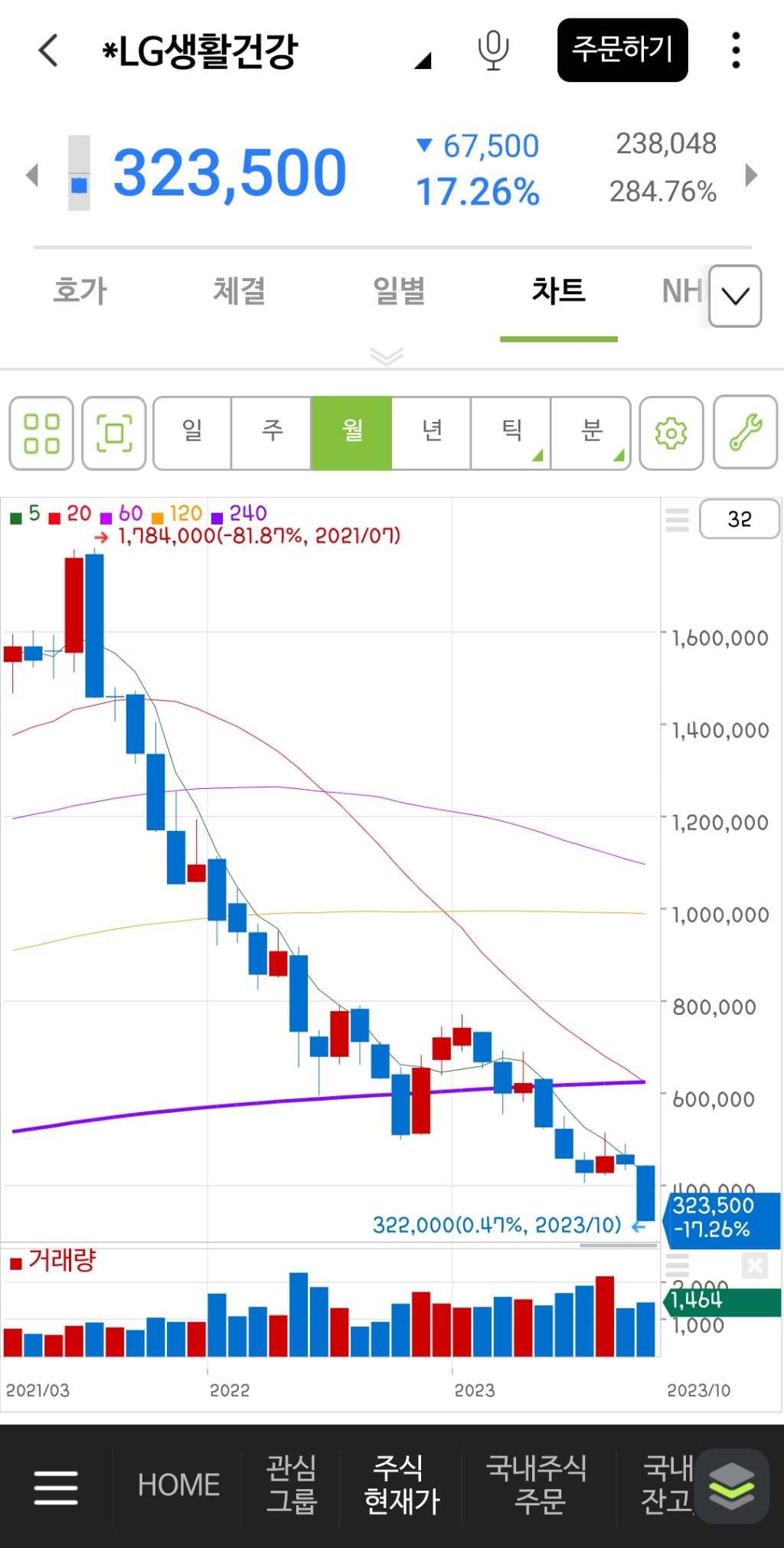Select the 차트 tab
The width and height of the screenshot is (784, 1548).
click(x=559, y=291)
